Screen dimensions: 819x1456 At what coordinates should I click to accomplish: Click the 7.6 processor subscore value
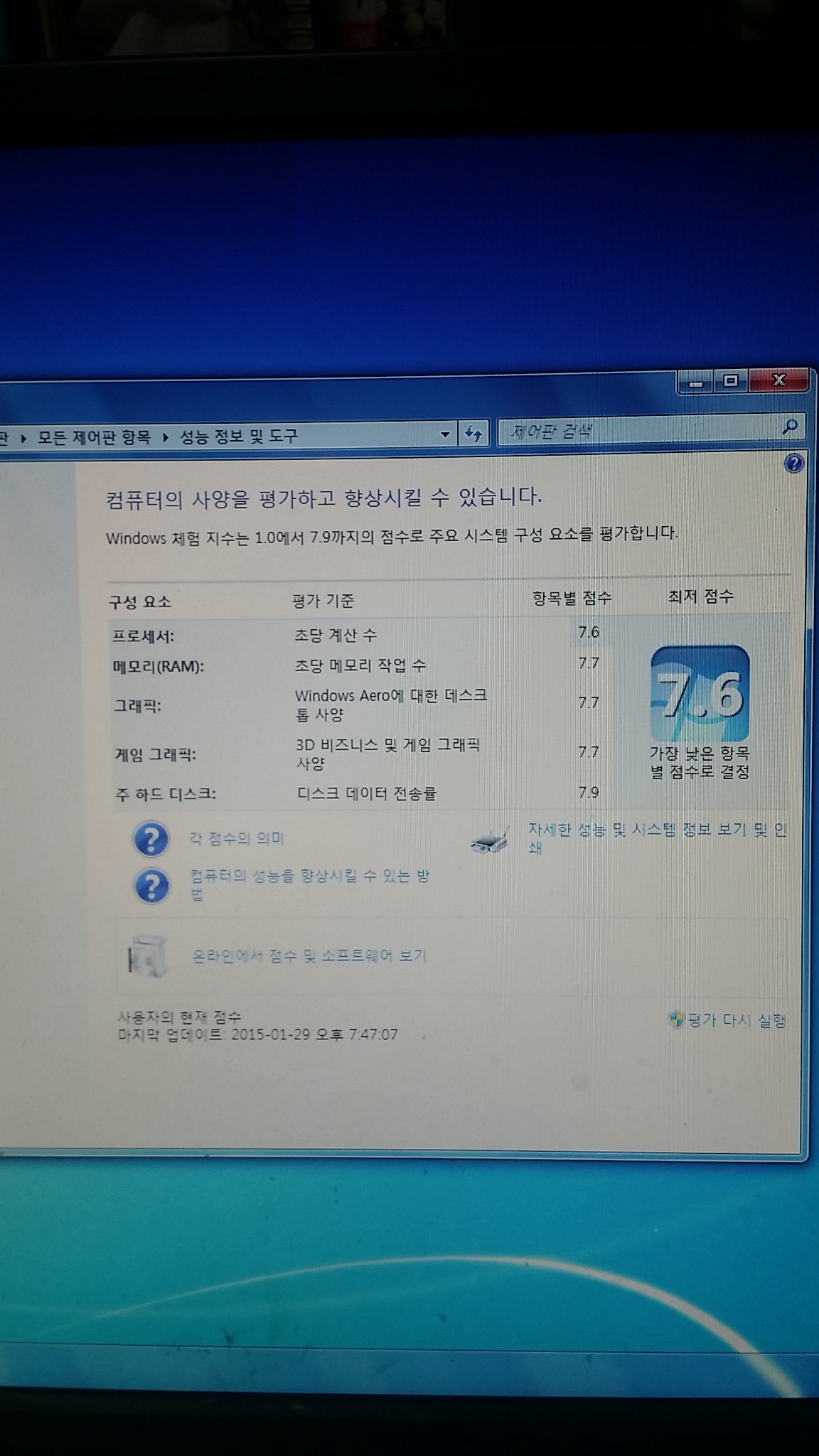(589, 632)
